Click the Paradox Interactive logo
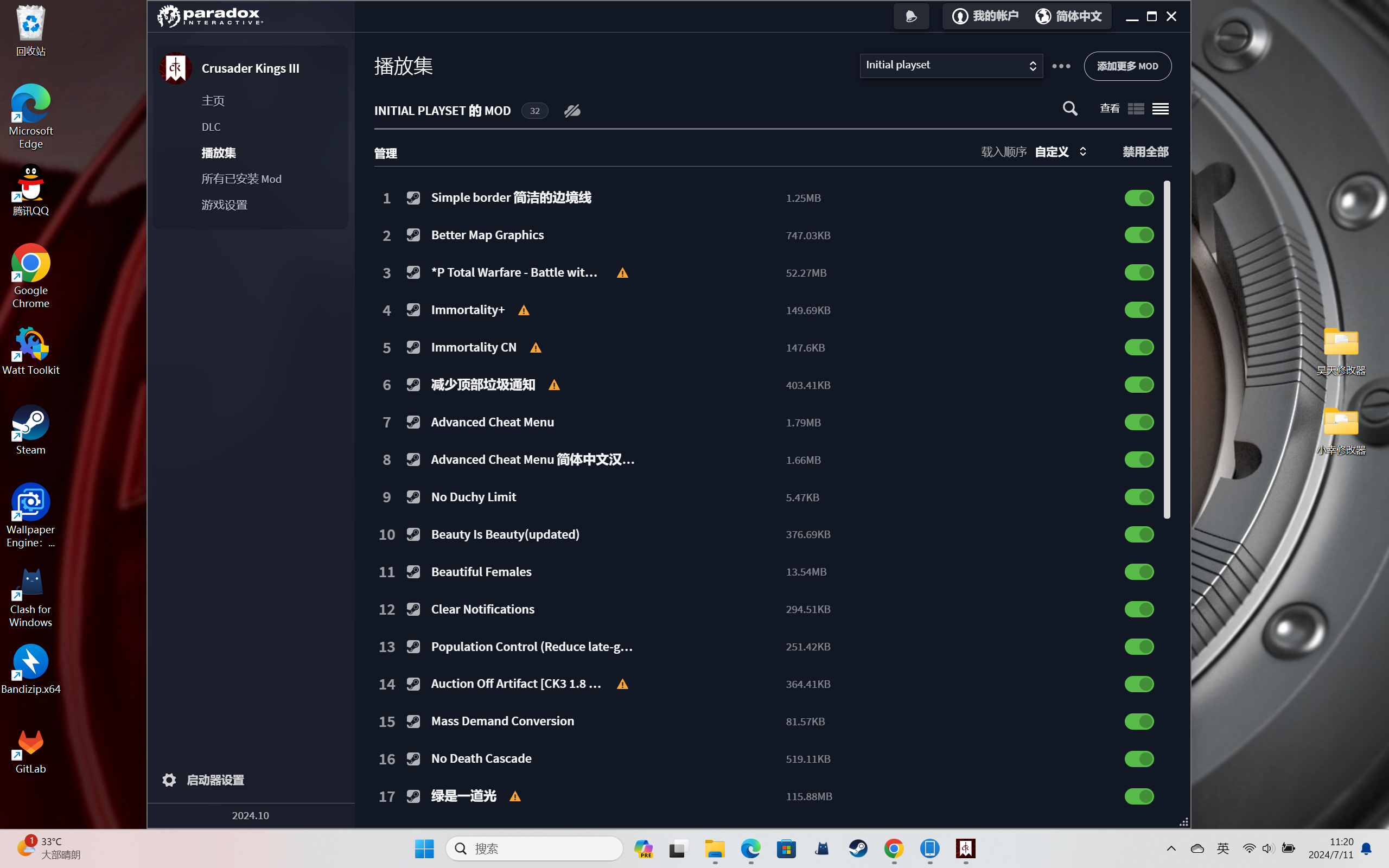The image size is (1389, 868). point(209,16)
